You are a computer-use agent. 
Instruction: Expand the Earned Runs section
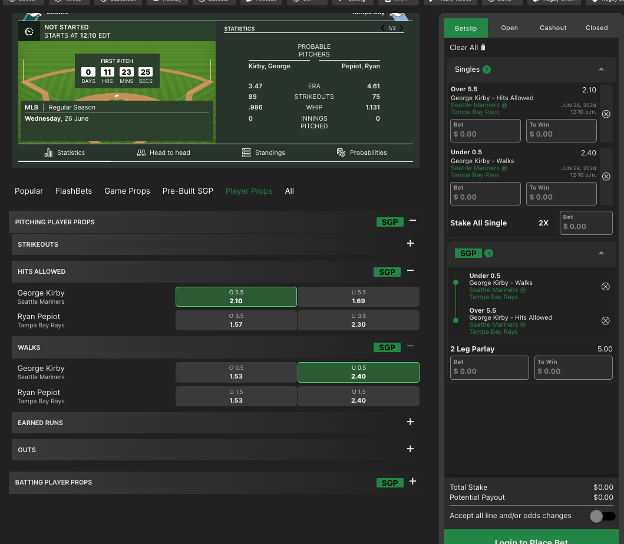tap(410, 422)
